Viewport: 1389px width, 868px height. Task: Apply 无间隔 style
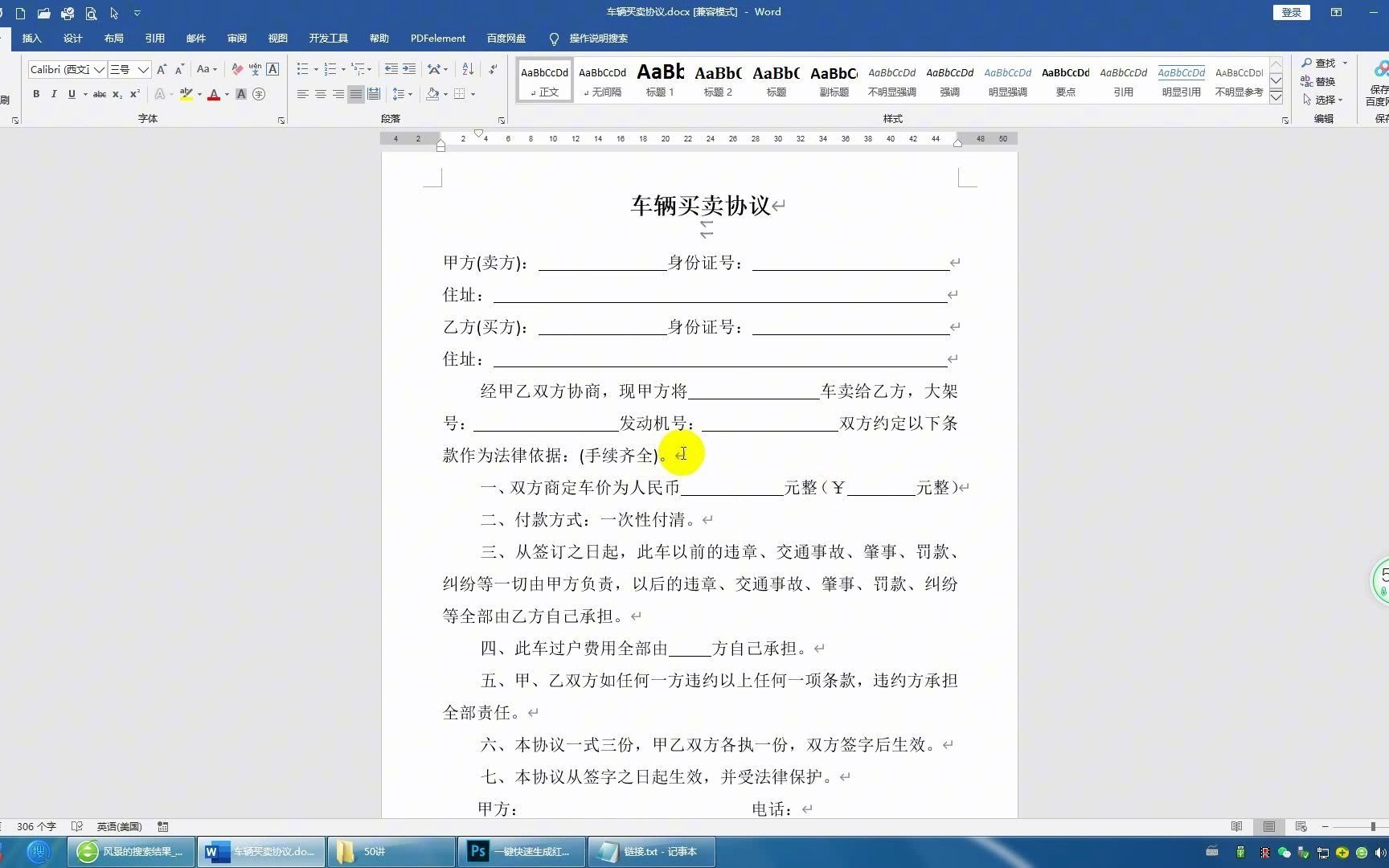click(x=603, y=80)
